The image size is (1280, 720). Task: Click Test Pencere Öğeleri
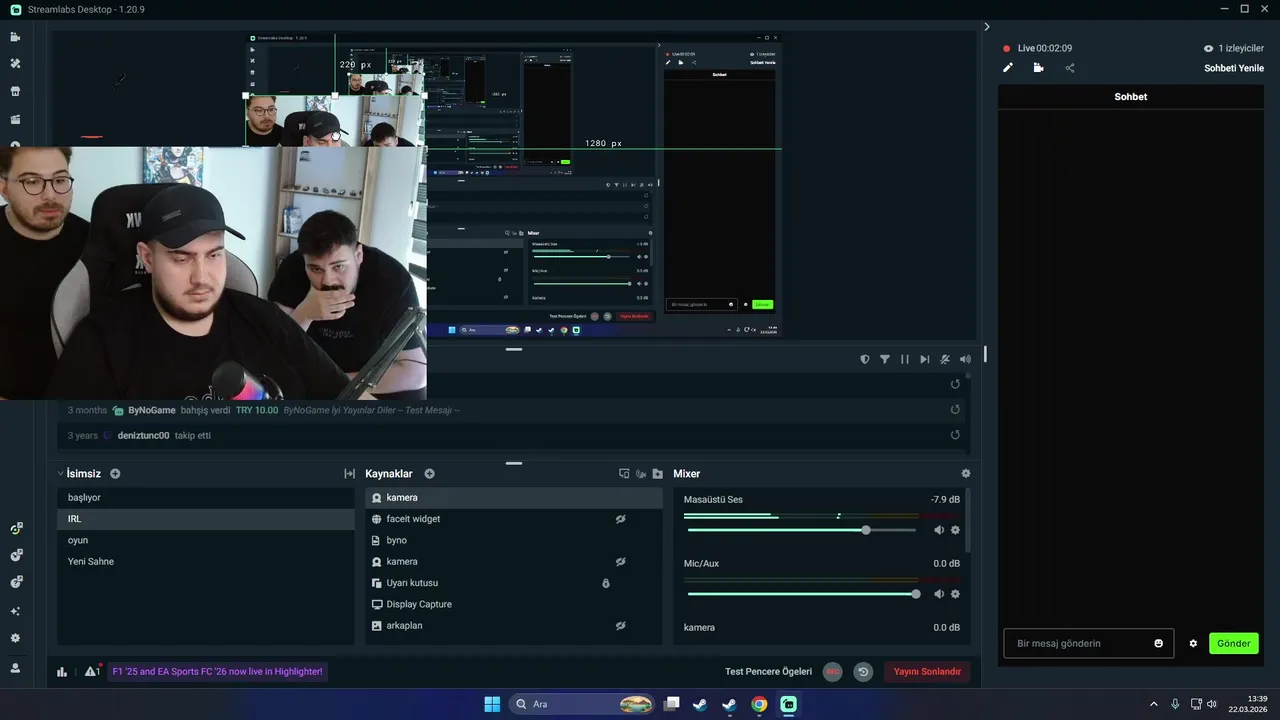pyautogui.click(x=768, y=672)
